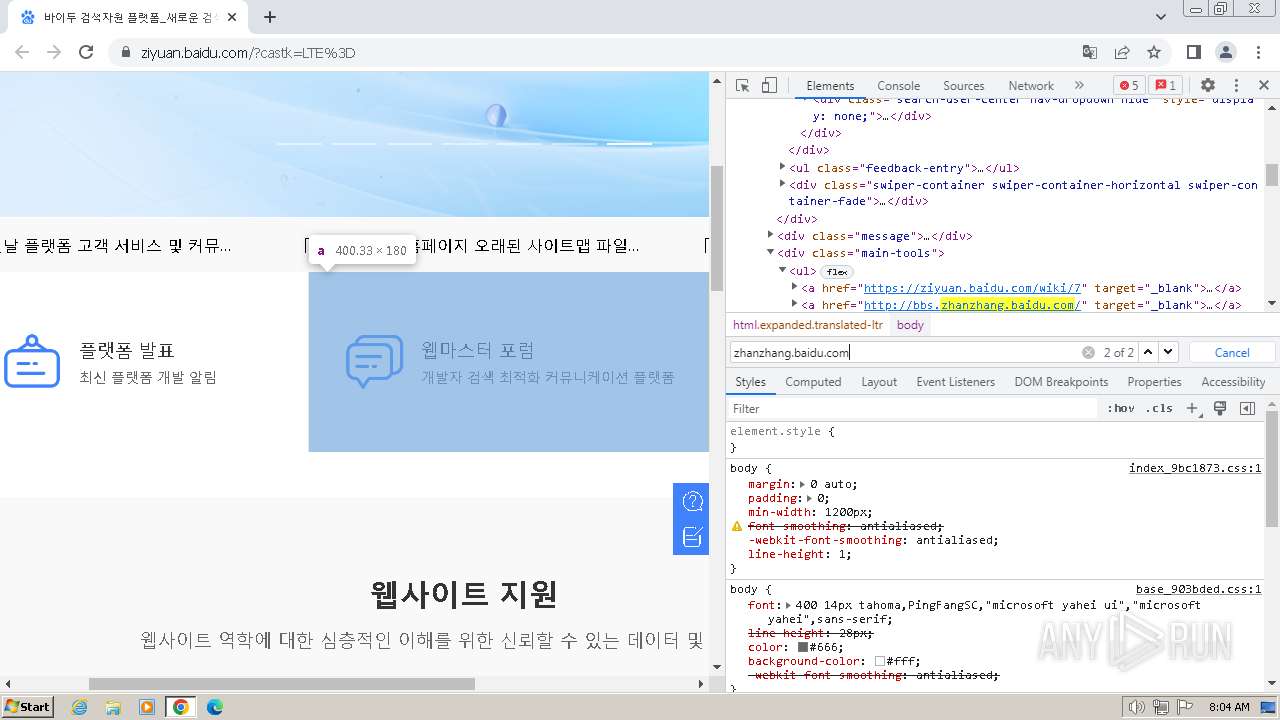The height and width of the screenshot is (720, 1280).
Task: Toggle the browser side panel
Action: [x=1194, y=52]
